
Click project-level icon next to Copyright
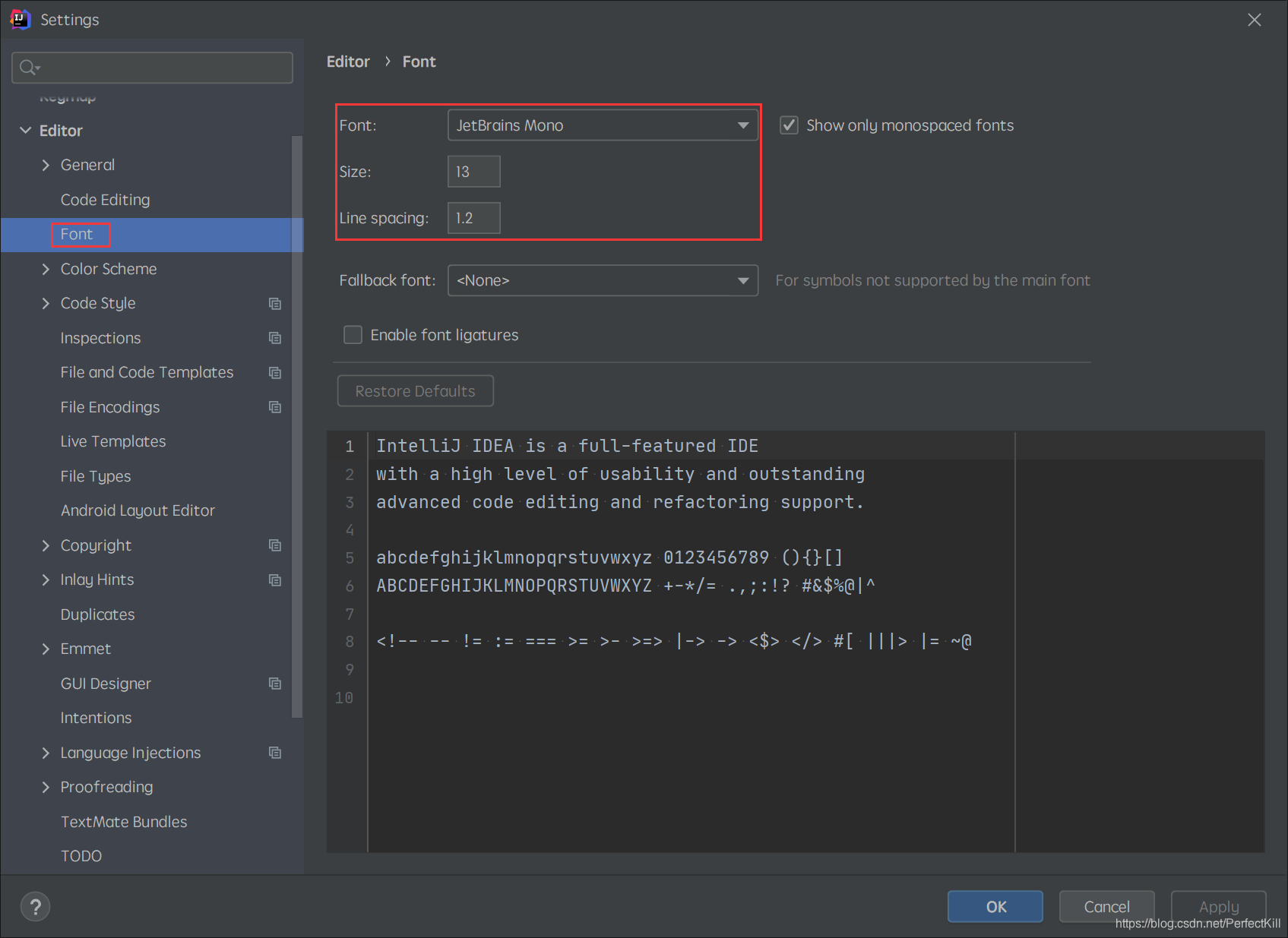click(275, 545)
